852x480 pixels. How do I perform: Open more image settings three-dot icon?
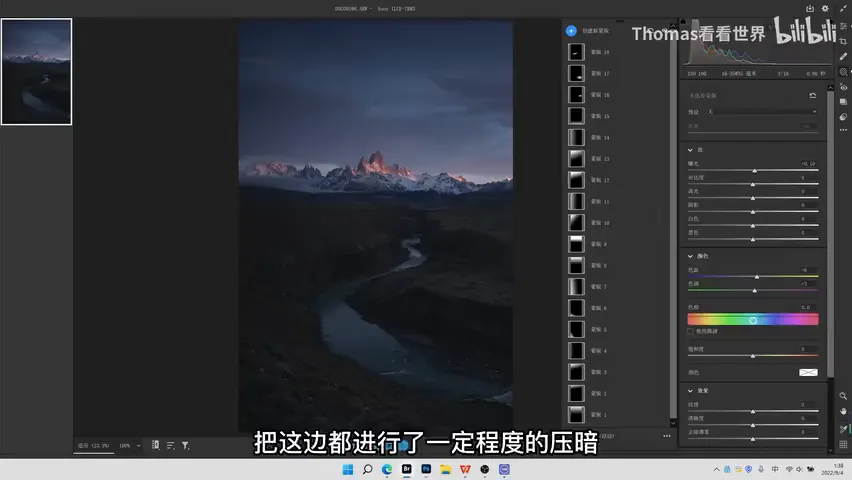click(x=843, y=130)
